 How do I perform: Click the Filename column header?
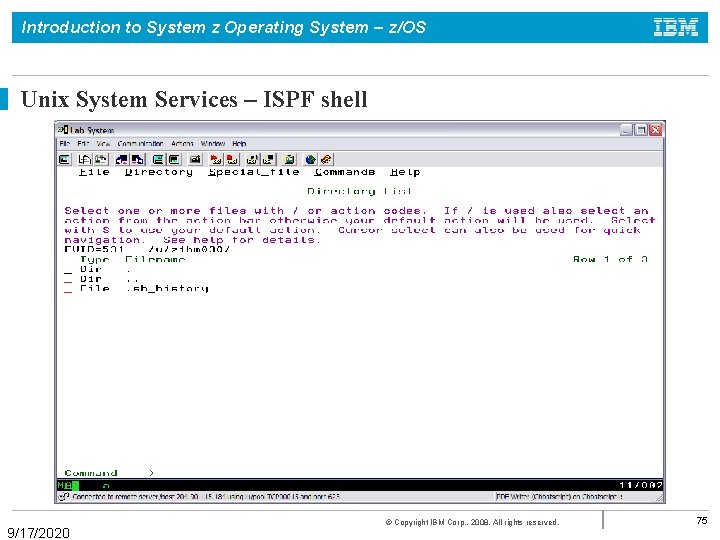coord(155,259)
